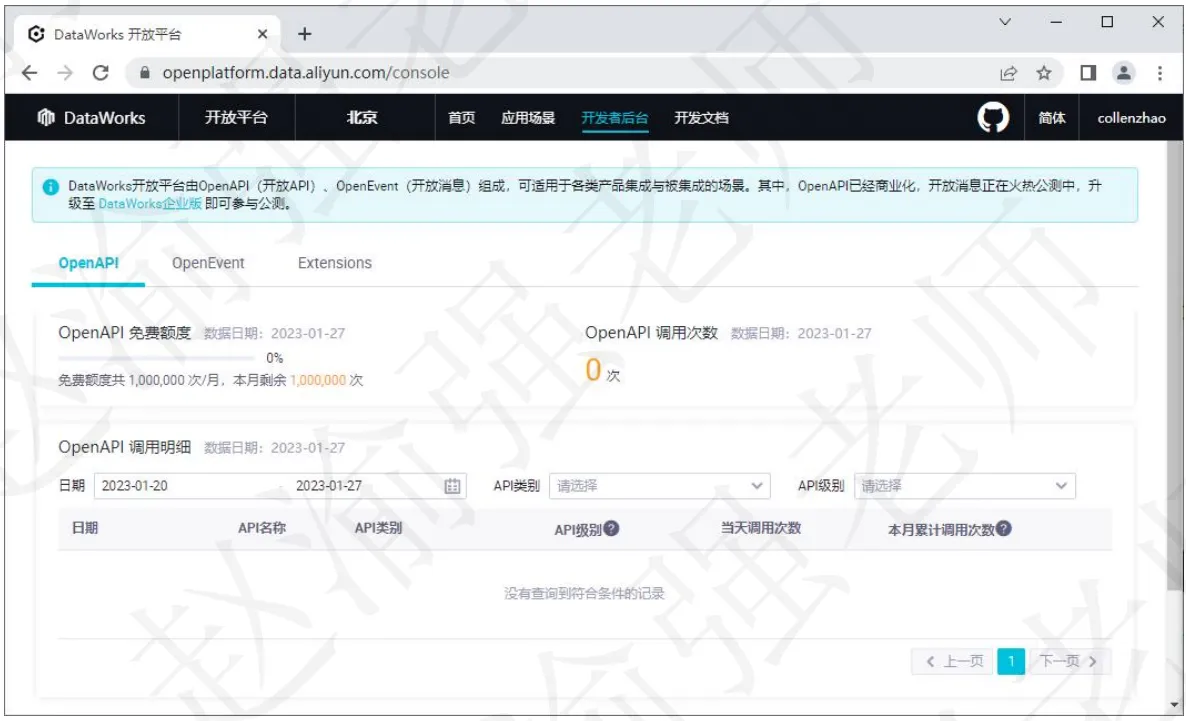This screenshot has height=721, width=1186.
Task: Click the API名称 column header
Action: (262, 527)
